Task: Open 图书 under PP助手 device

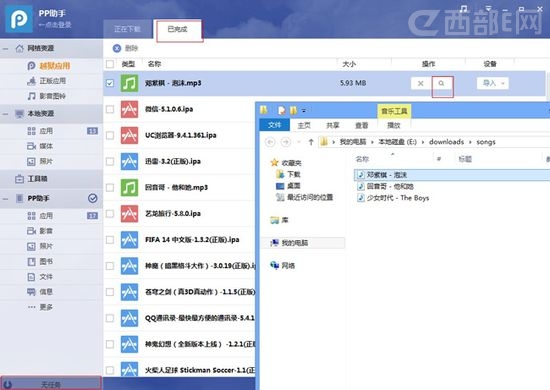Action: pyautogui.click(x=40, y=262)
